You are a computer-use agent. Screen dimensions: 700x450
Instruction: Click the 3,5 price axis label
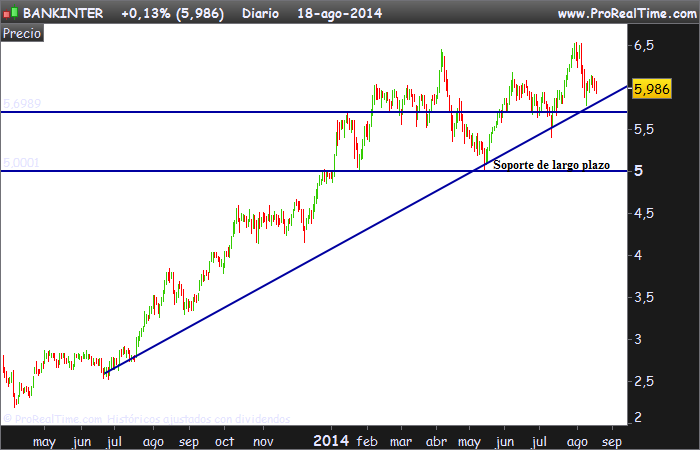(644, 297)
